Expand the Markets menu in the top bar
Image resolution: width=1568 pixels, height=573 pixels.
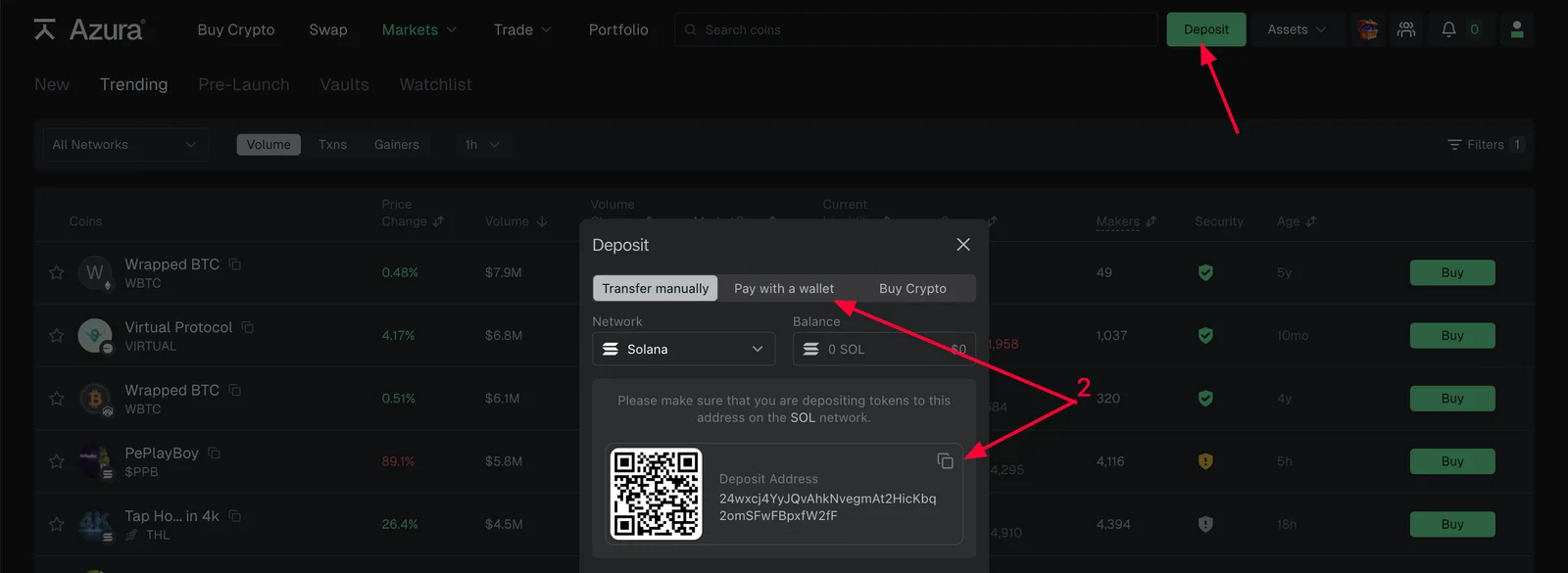coord(419,29)
